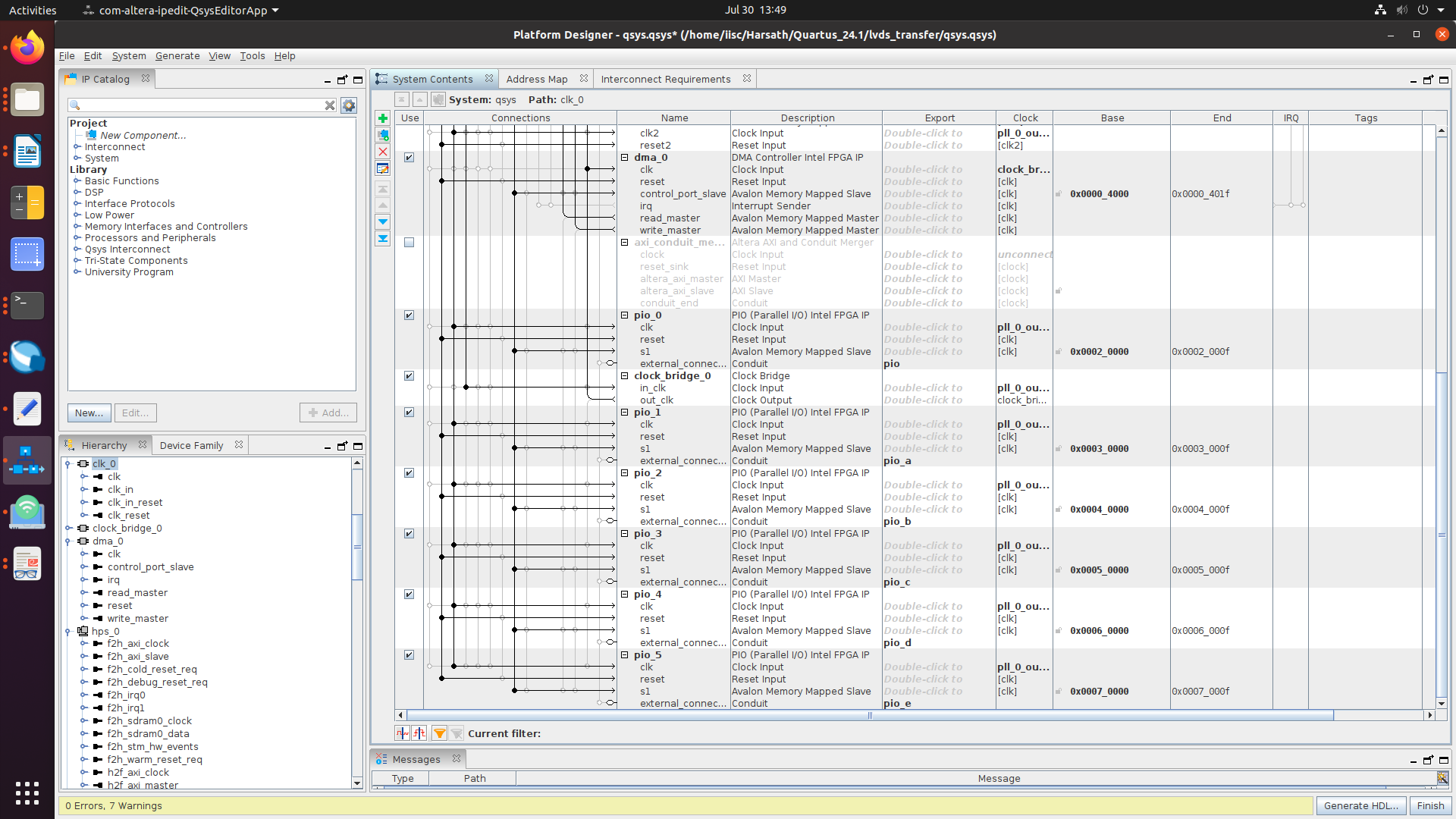The width and height of the screenshot is (1456, 819).
Task: Open the Generate menu
Action: (177, 56)
